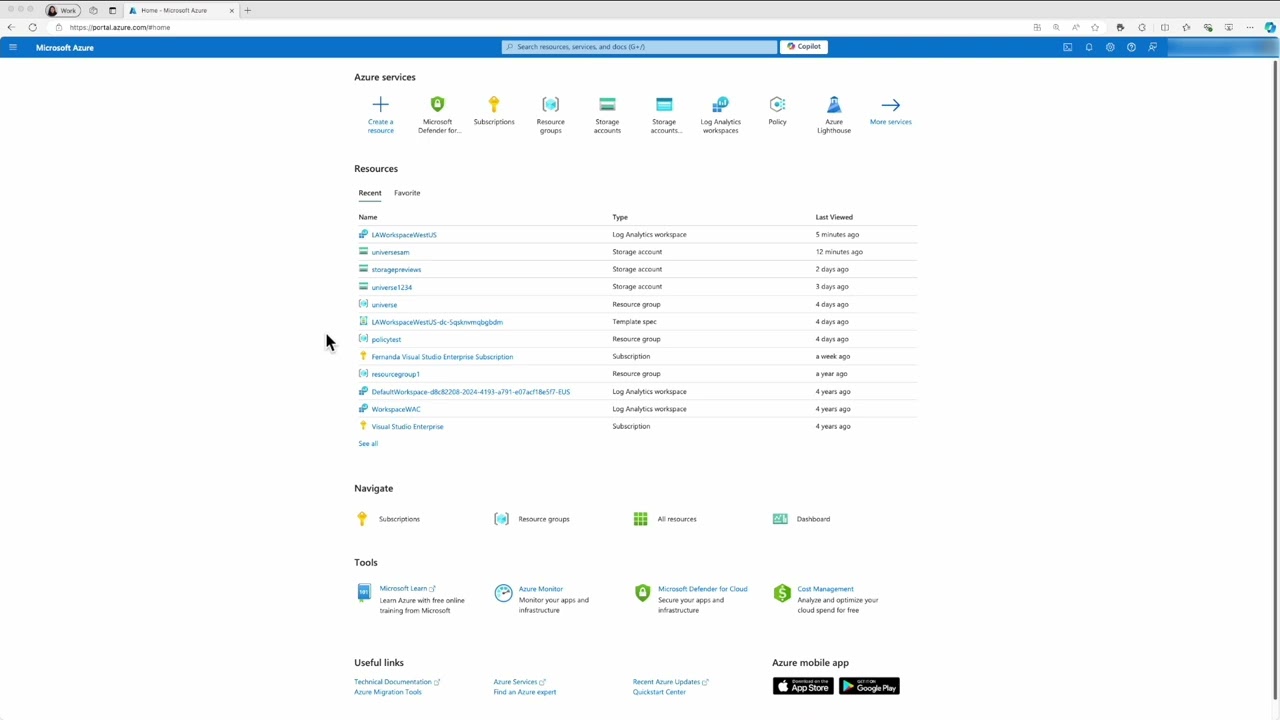
Task: Open the Feedback icon in the header
Action: tap(1152, 47)
